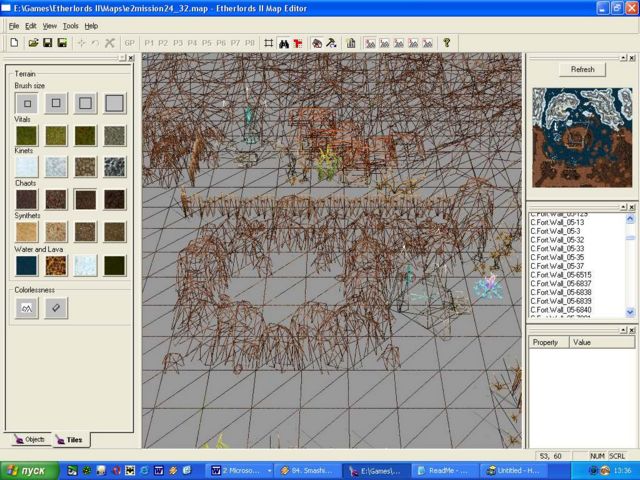
Task: Click the minimap preview image
Action: click(582, 138)
